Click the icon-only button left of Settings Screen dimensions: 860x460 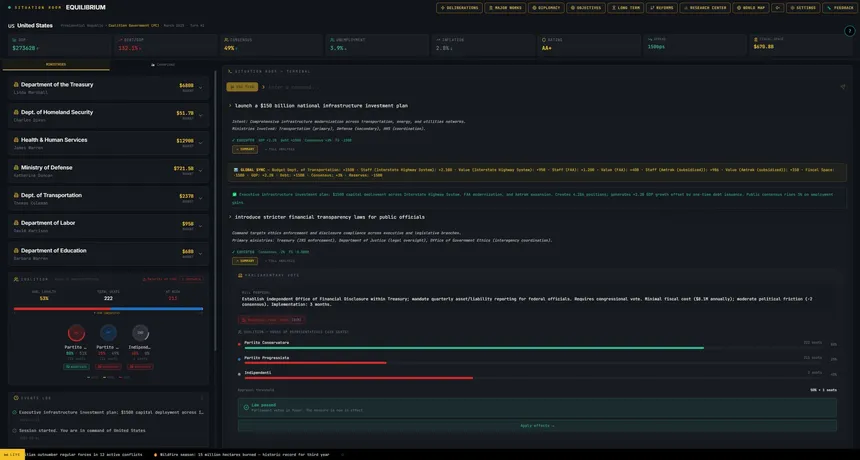(x=777, y=8)
